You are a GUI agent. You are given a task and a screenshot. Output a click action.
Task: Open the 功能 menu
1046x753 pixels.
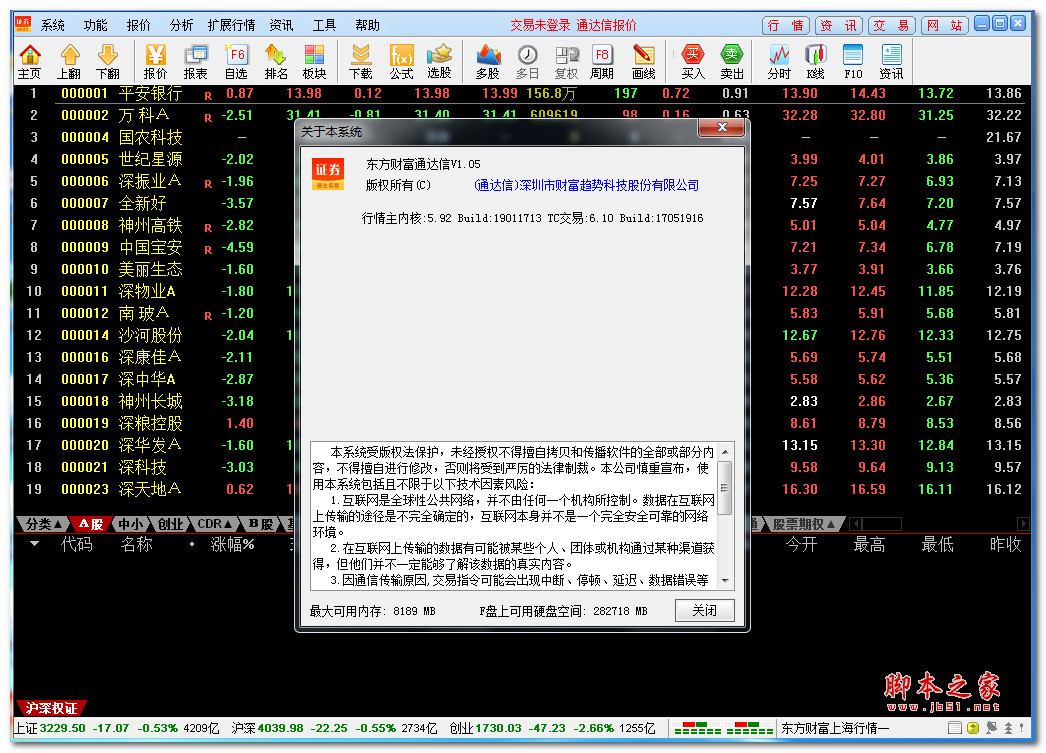tap(95, 25)
